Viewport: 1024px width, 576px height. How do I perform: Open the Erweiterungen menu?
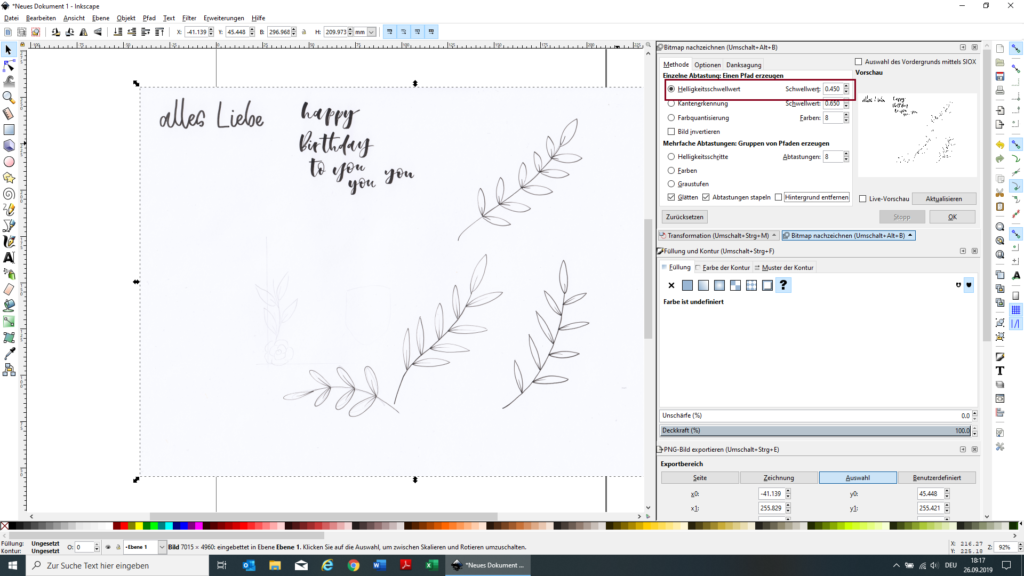click(x=223, y=18)
